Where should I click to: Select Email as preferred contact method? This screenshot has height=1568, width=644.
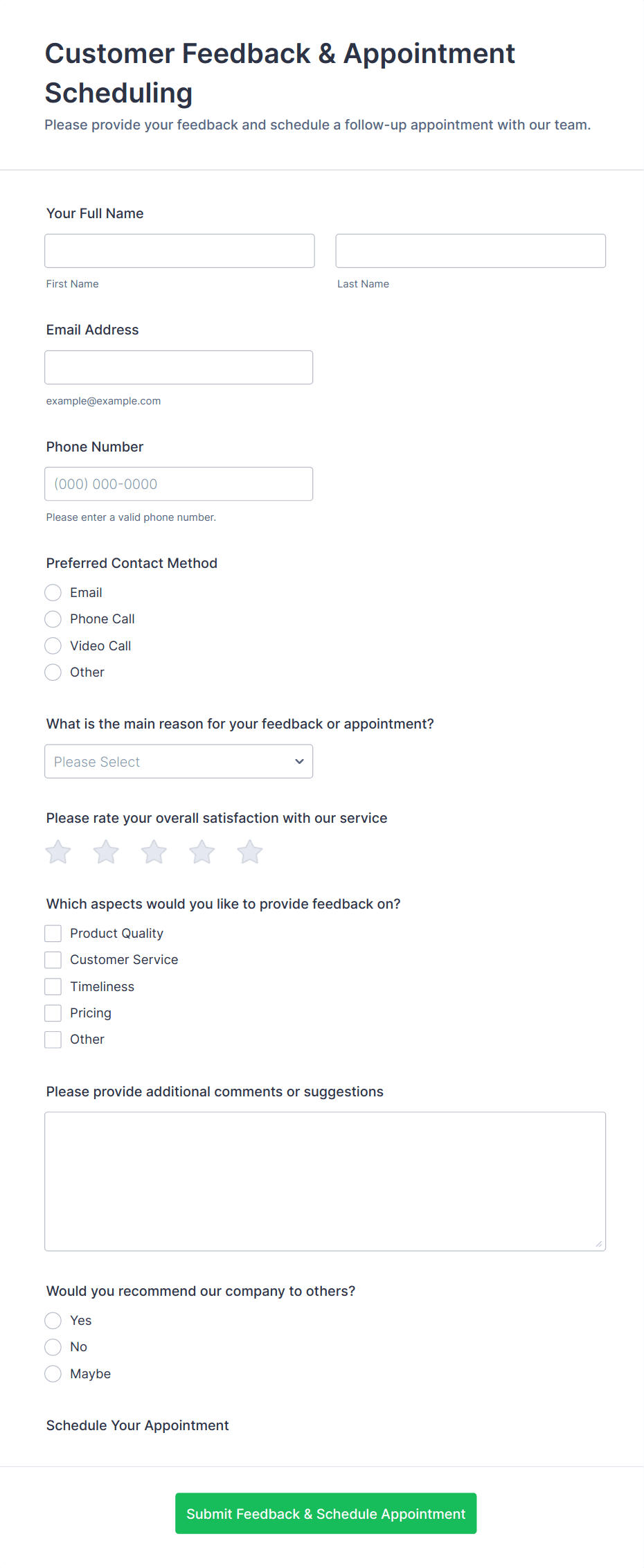click(x=53, y=593)
